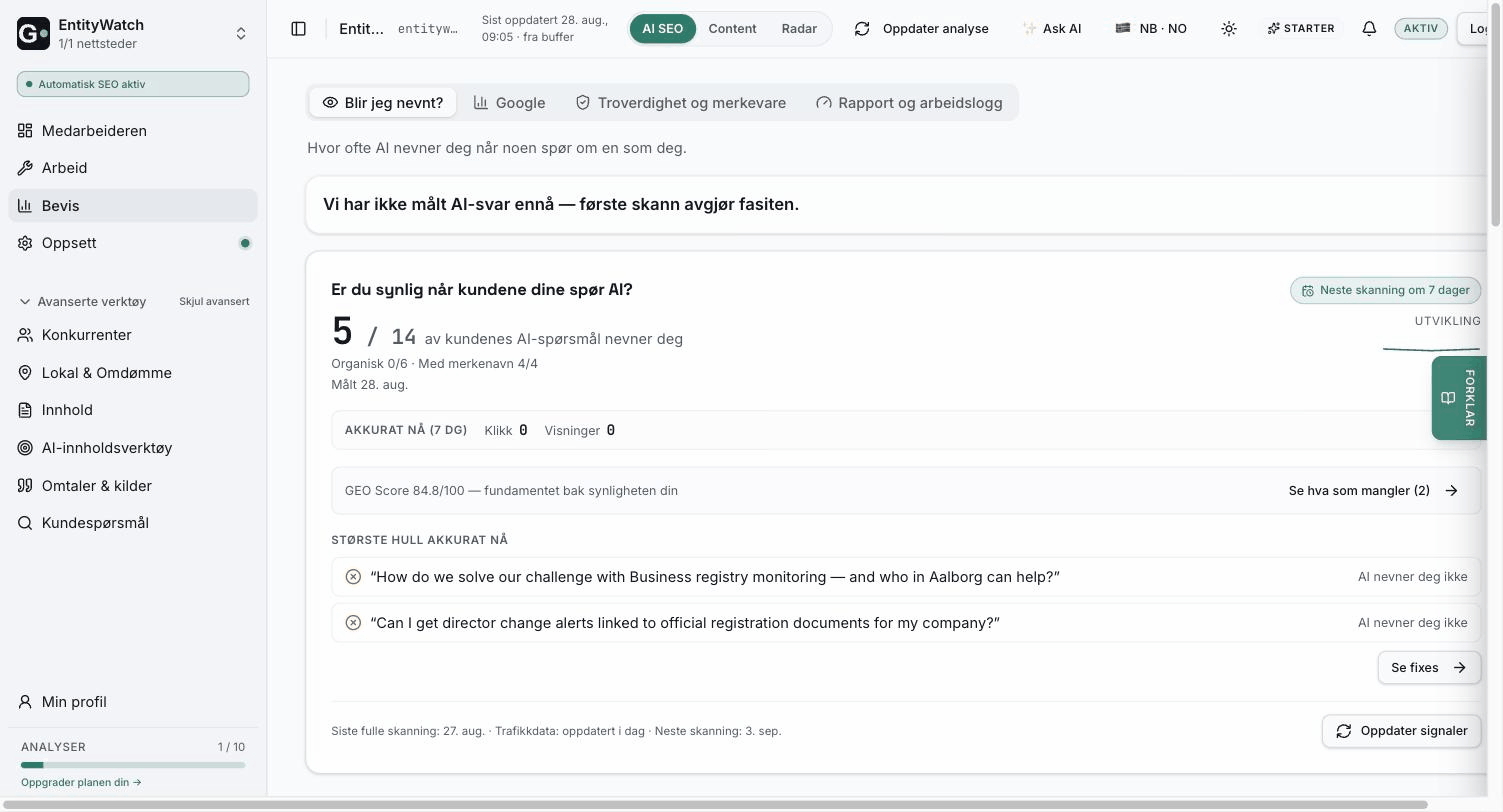Switch to the Content mode
Screen dimensions: 1503x812
[732, 29]
